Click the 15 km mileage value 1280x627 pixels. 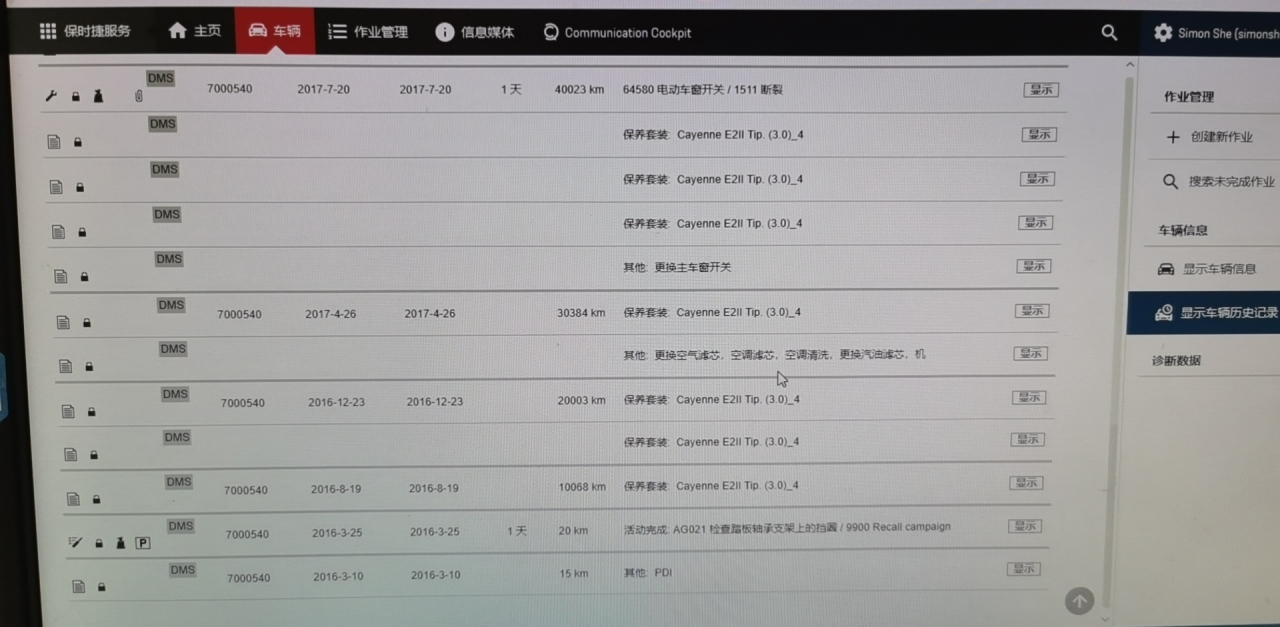[574, 574]
